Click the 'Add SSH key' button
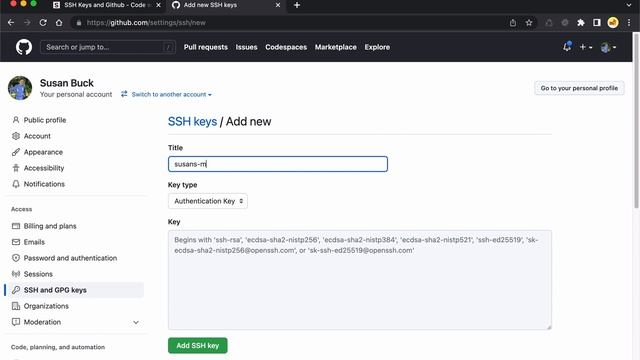Screen dimensions: 640x360 [198, 346]
